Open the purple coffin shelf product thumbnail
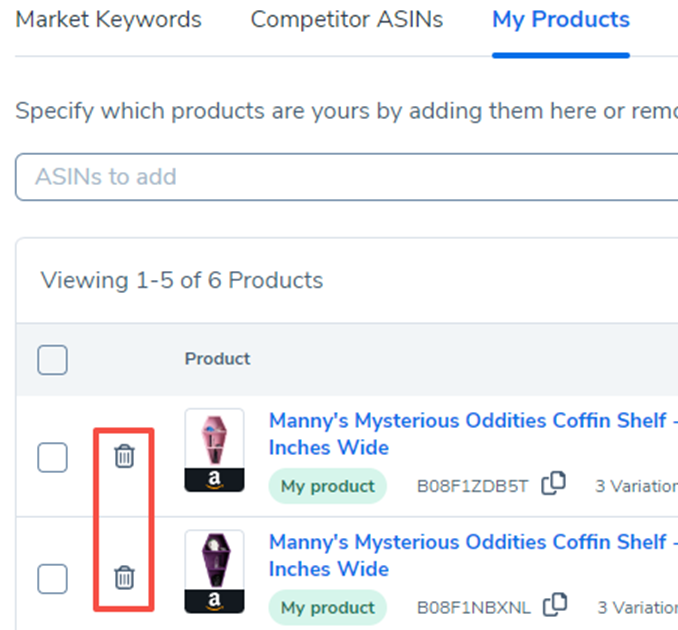This screenshot has height=630, width=678. click(x=214, y=571)
